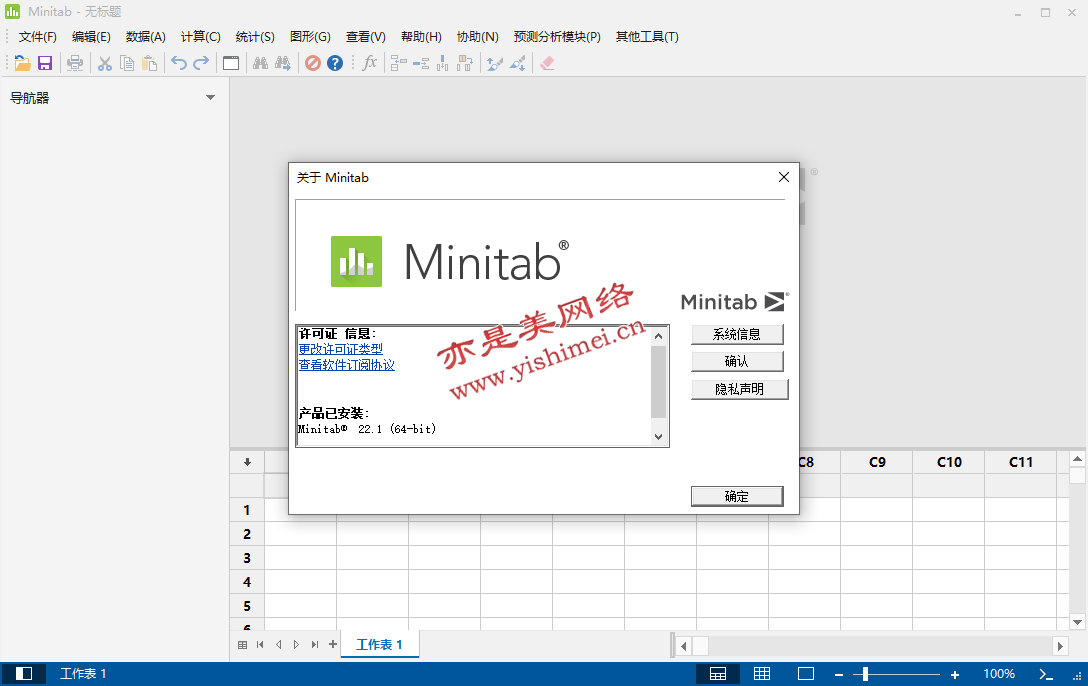Screen dimensions: 1088x686
Task: Click the pink eraser toolbar icon
Action: coord(547,63)
